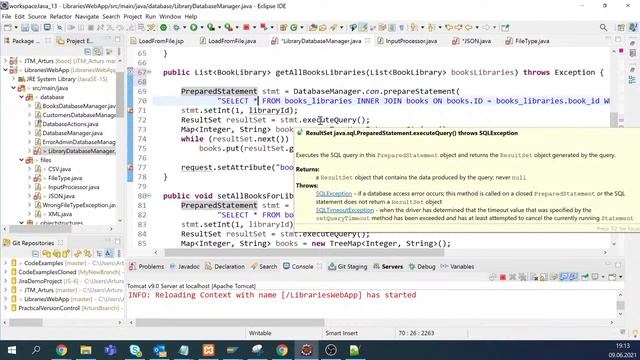Screen dimensions: 640x360
Task: Switch to FileType.java editor tab
Action: click(x=527, y=41)
